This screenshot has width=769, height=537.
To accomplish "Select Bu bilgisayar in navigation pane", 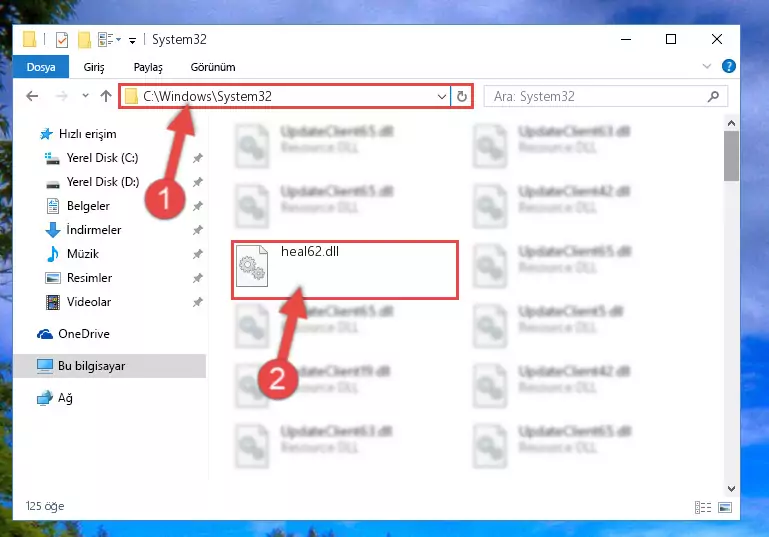I will click(x=110, y=366).
